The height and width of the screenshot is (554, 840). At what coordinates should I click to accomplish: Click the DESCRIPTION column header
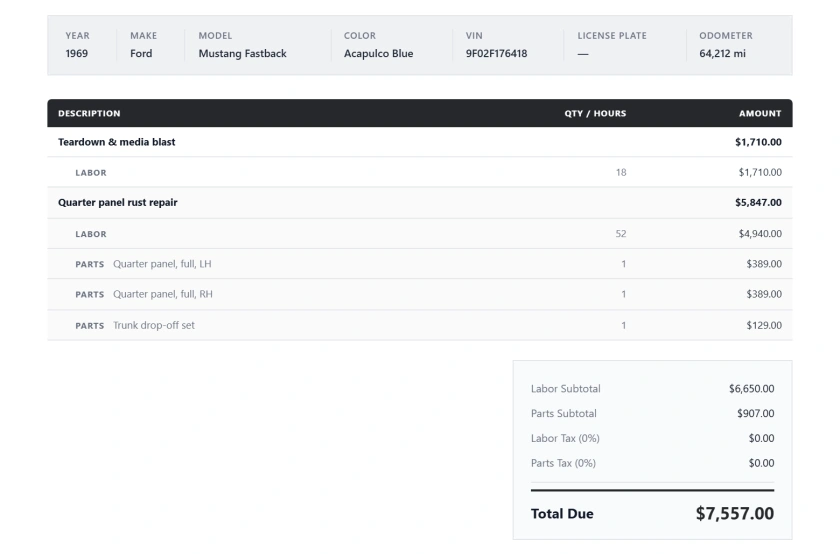point(89,114)
